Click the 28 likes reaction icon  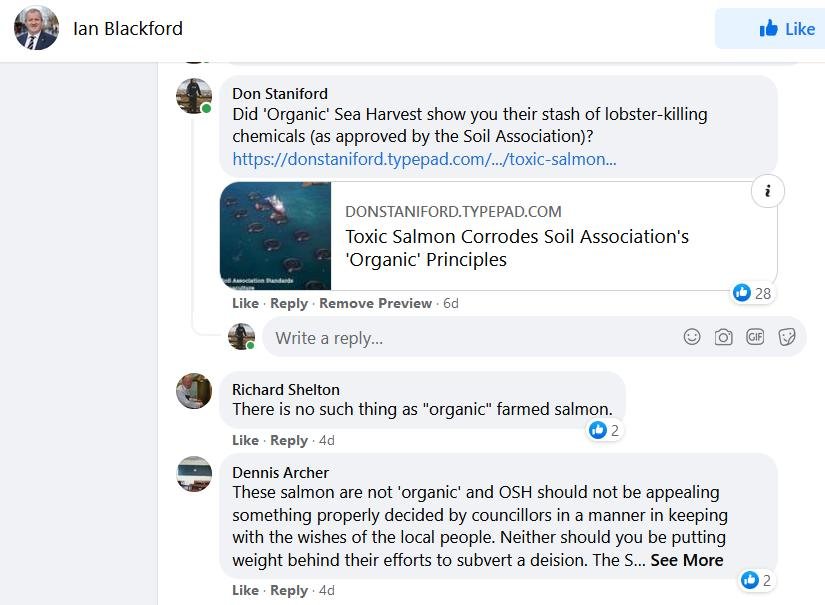742,292
